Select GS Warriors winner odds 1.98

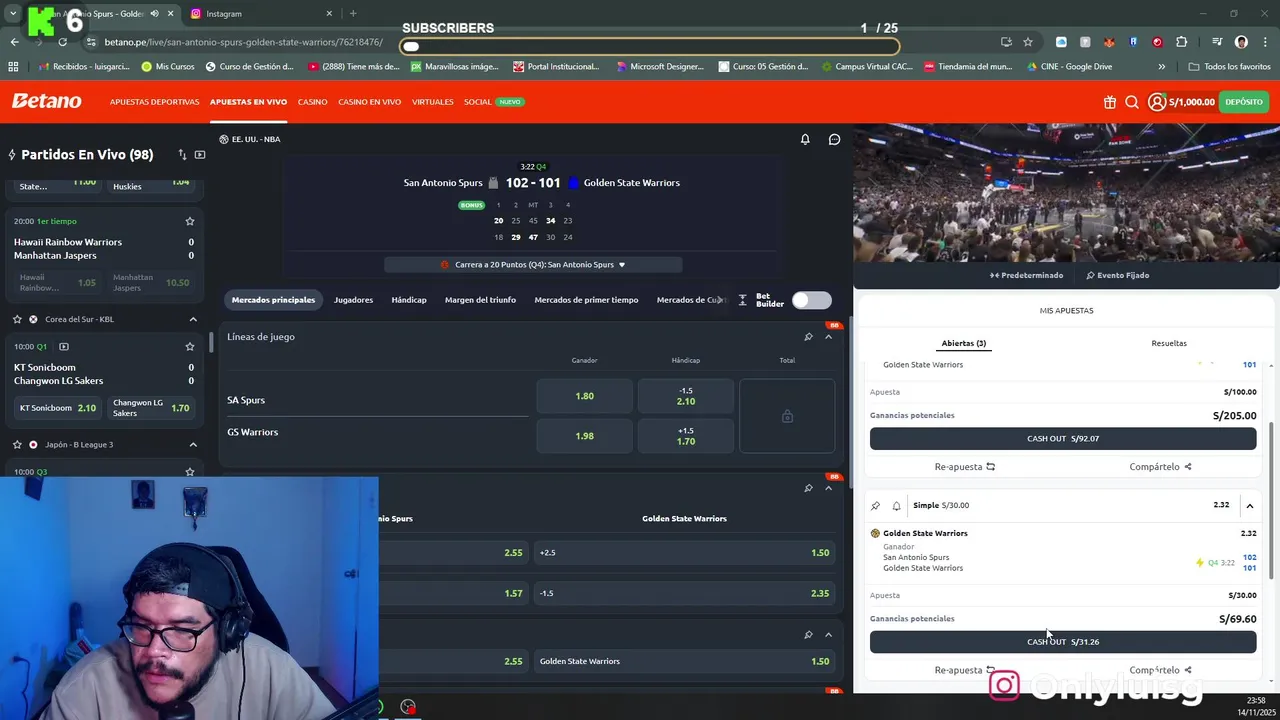click(x=585, y=436)
